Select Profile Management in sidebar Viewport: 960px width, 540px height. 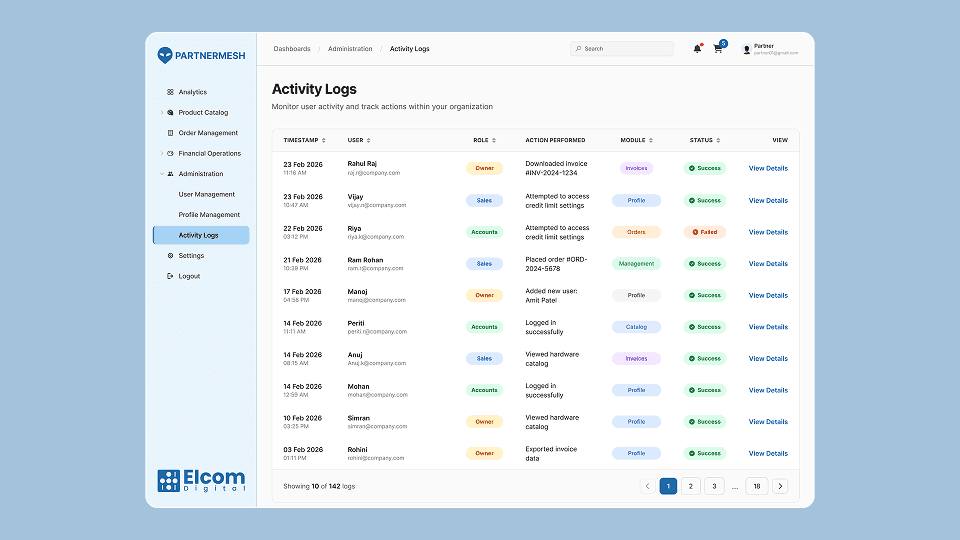pyautogui.click(x=209, y=215)
